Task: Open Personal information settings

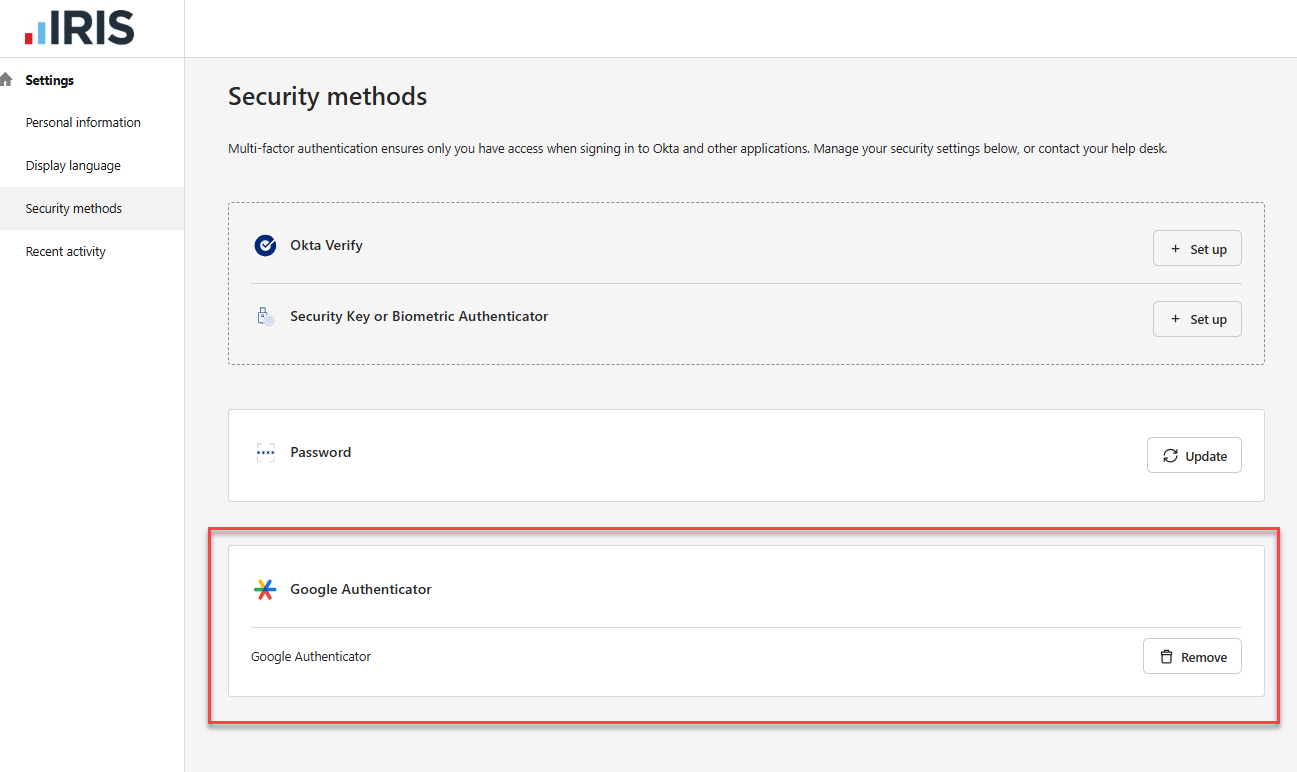Action: tap(83, 122)
